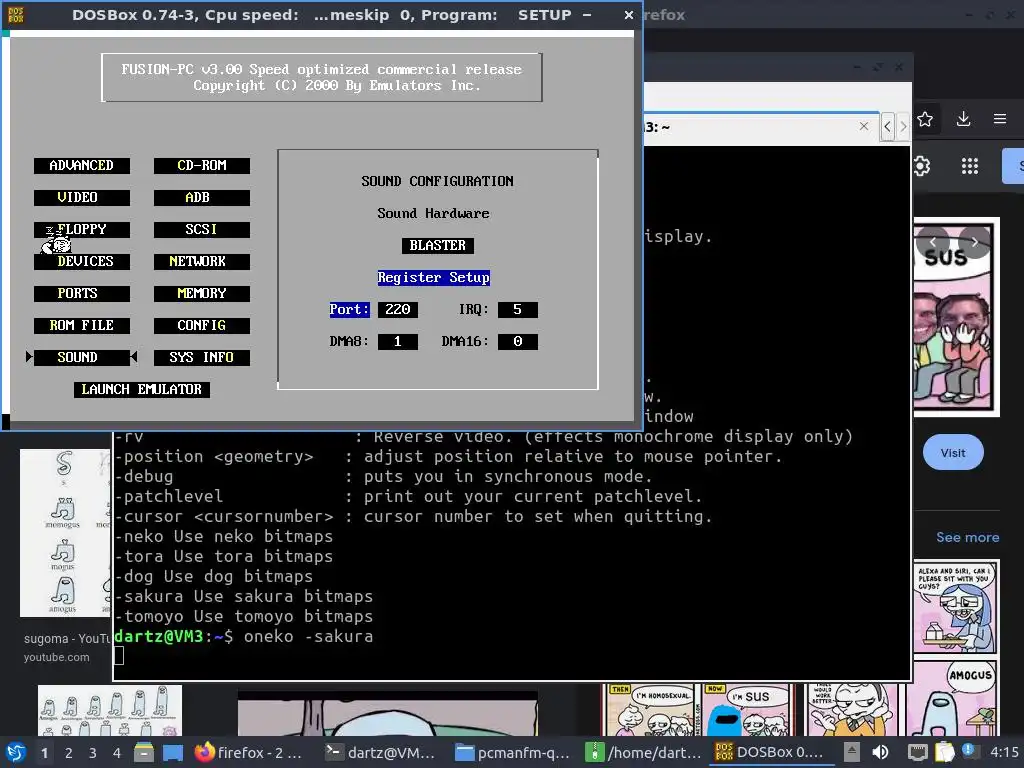Switch to workspace 1

pyautogui.click(x=44, y=753)
